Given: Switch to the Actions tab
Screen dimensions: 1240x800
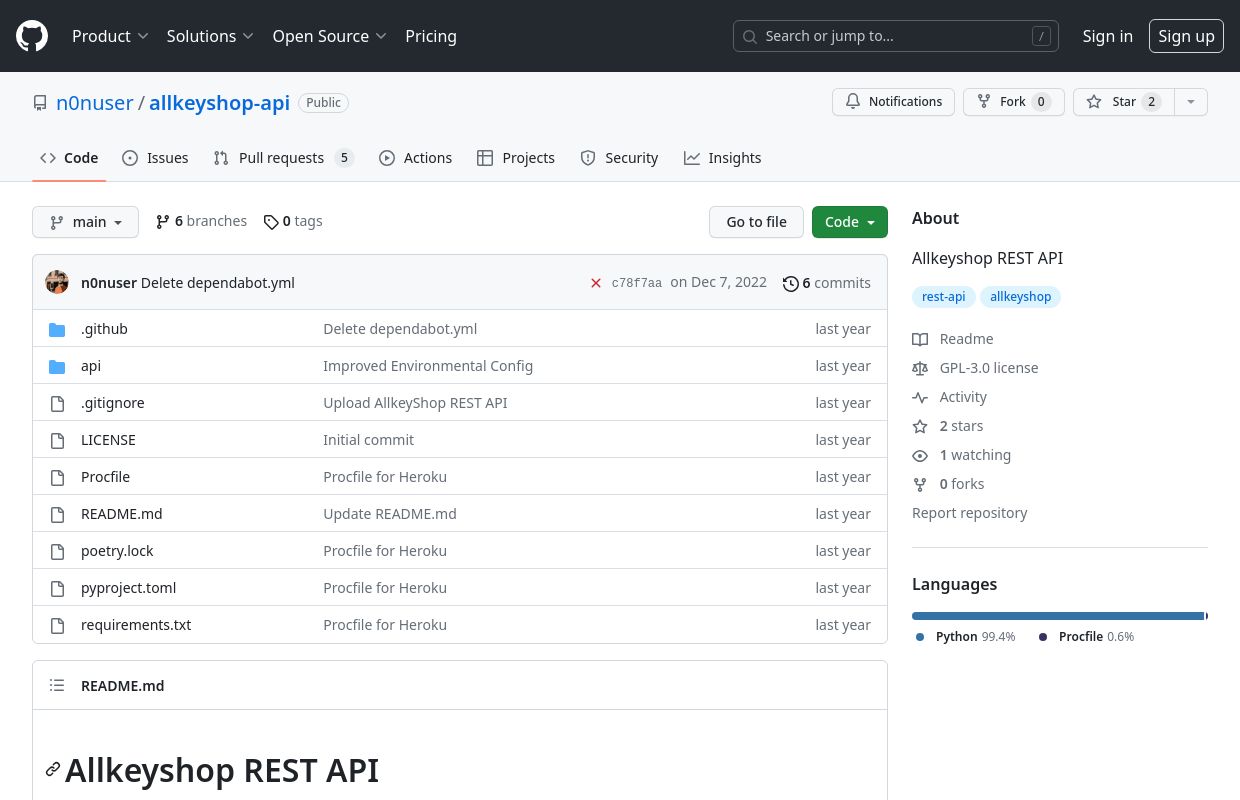Looking at the screenshot, I should 415,158.
